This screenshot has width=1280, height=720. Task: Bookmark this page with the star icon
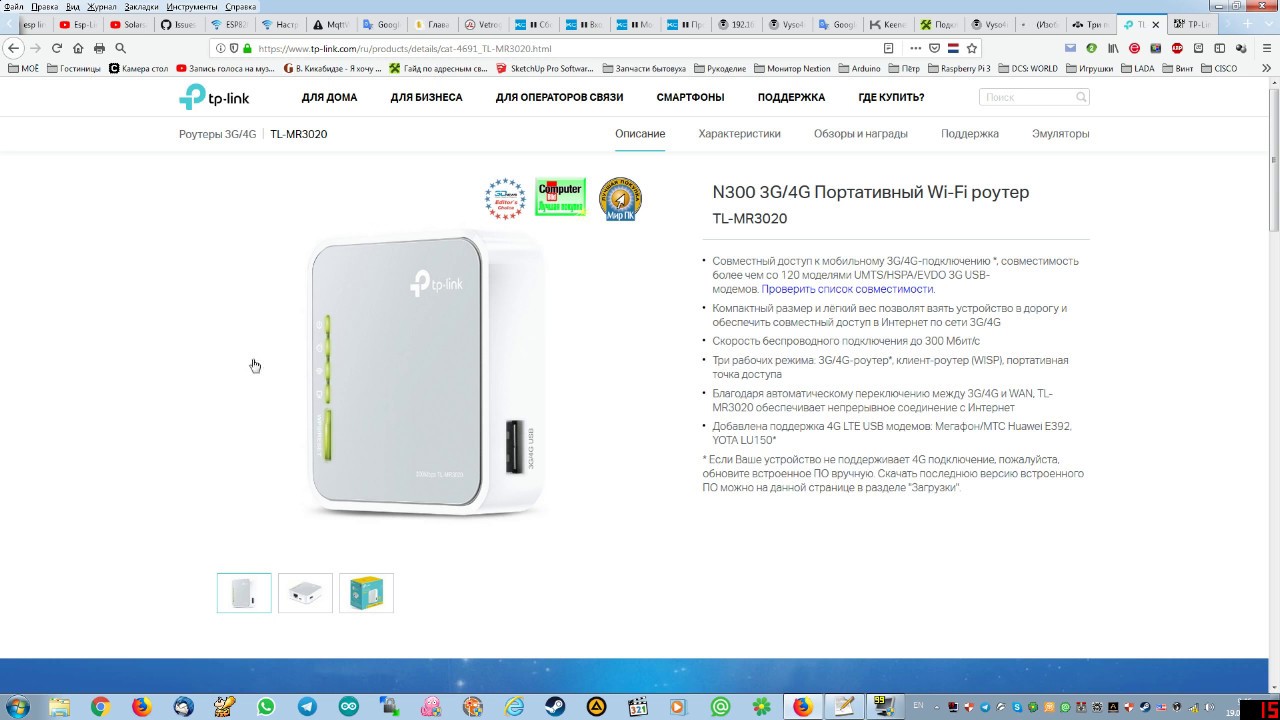(971, 48)
